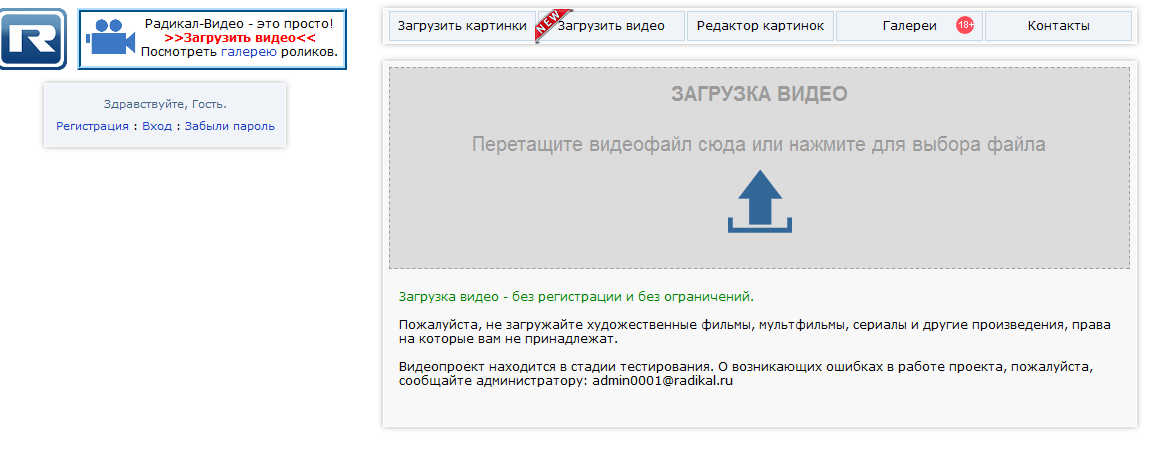Image resolution: width=1159 pixels, height=457 pixels.
Task: Click the Радикал-Видео - это просто! banner title
Action: 239,23
